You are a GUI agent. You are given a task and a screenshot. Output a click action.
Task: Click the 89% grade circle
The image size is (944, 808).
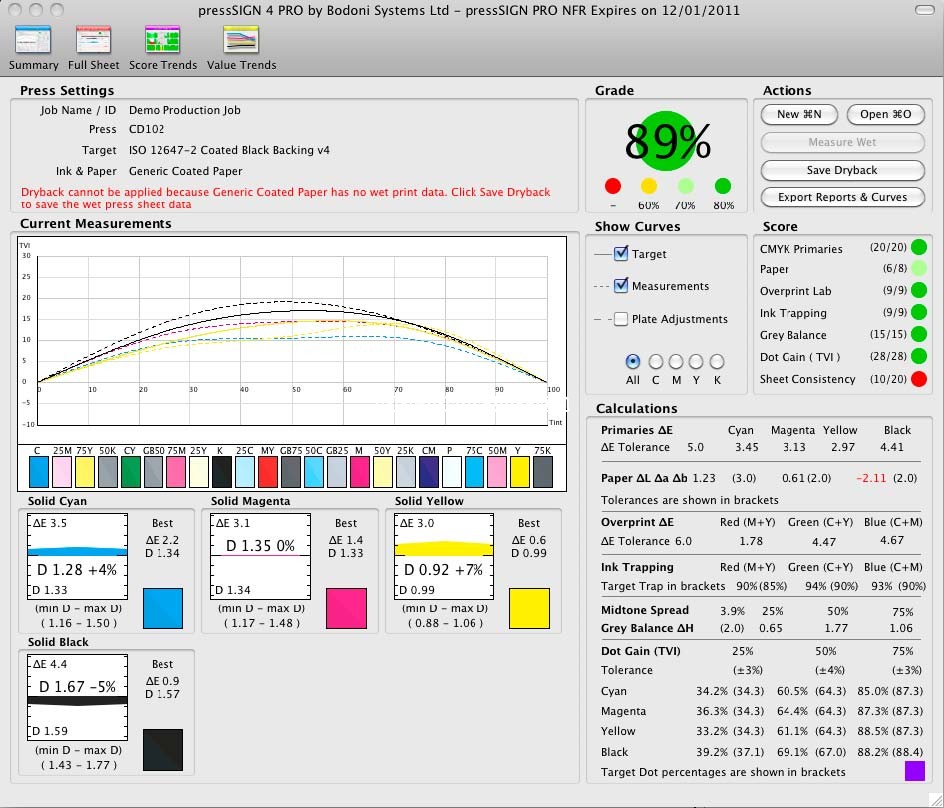click(x=667, y=142)
